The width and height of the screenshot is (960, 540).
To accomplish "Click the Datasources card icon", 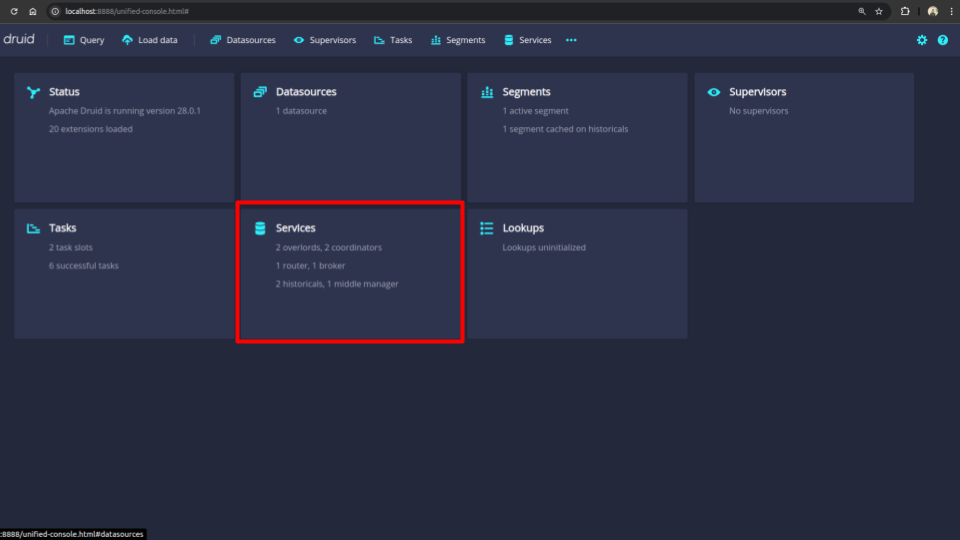I will coord(261,92).
